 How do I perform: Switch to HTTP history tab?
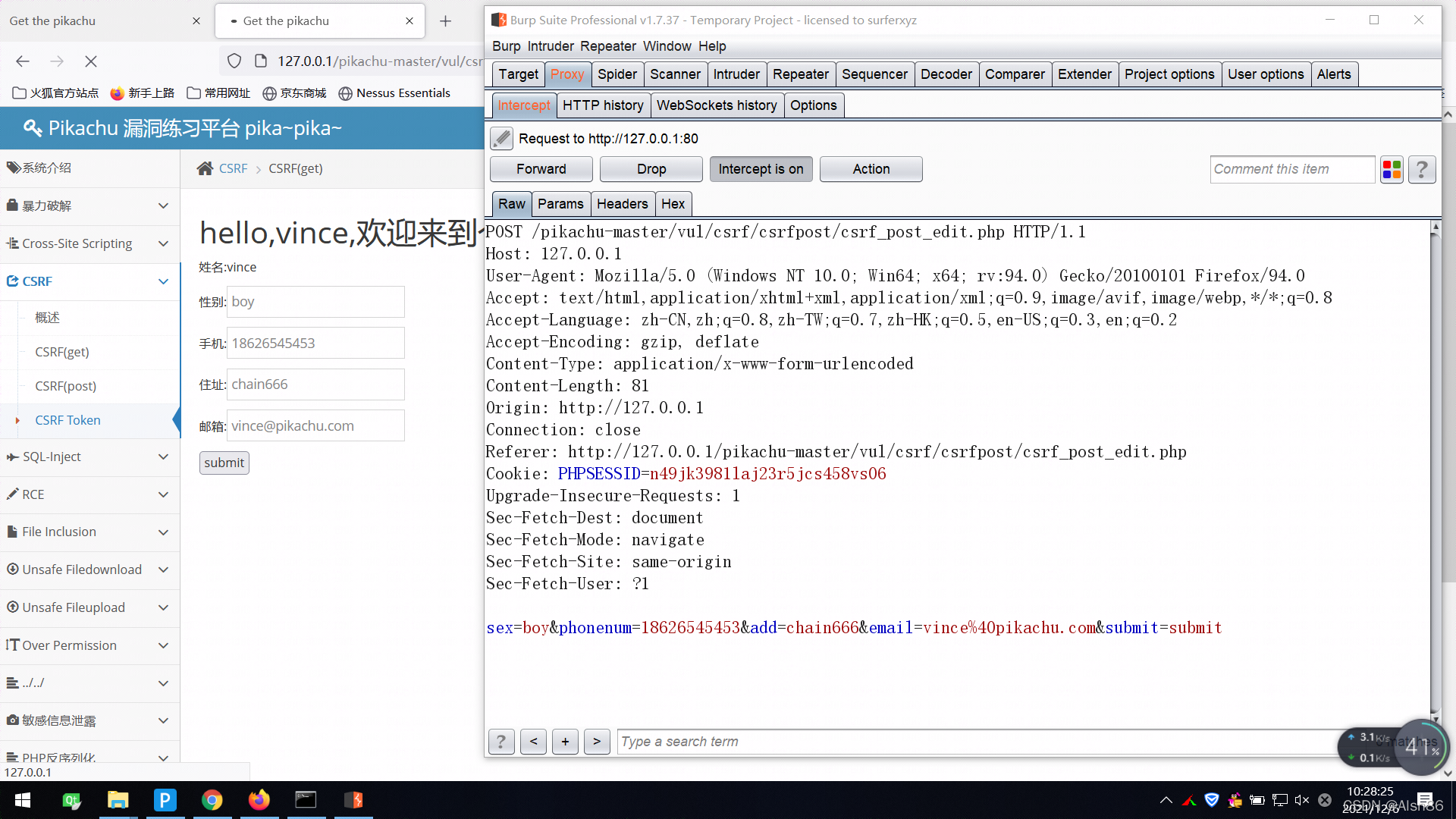tap(603, 105)
